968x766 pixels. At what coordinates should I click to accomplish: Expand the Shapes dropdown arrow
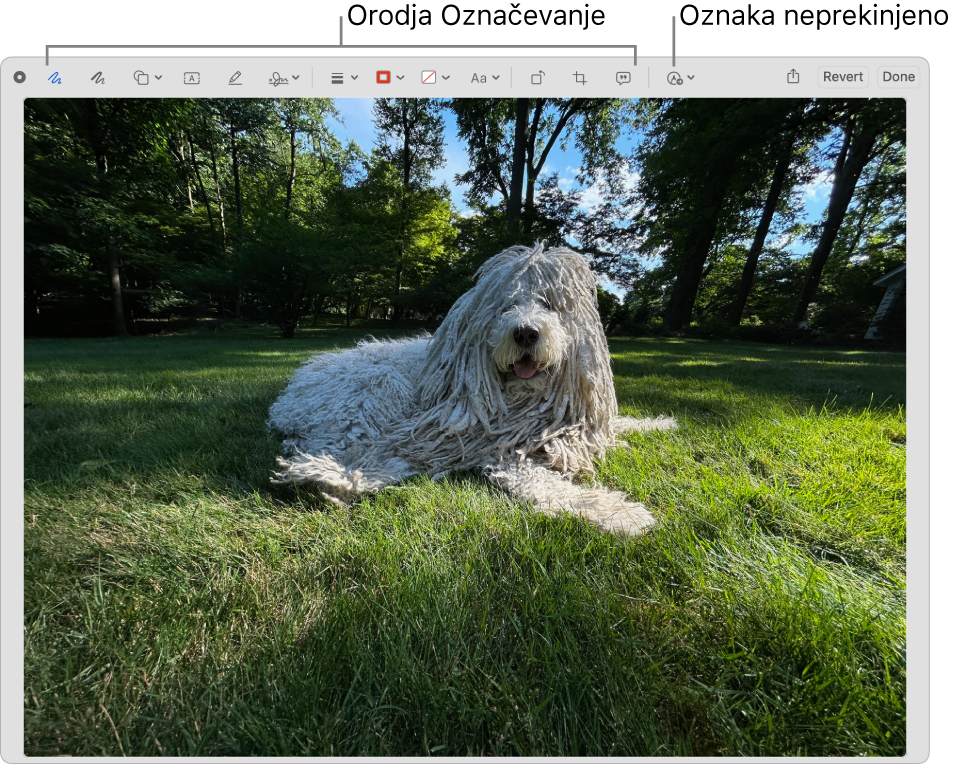click(x=159, y=78)
